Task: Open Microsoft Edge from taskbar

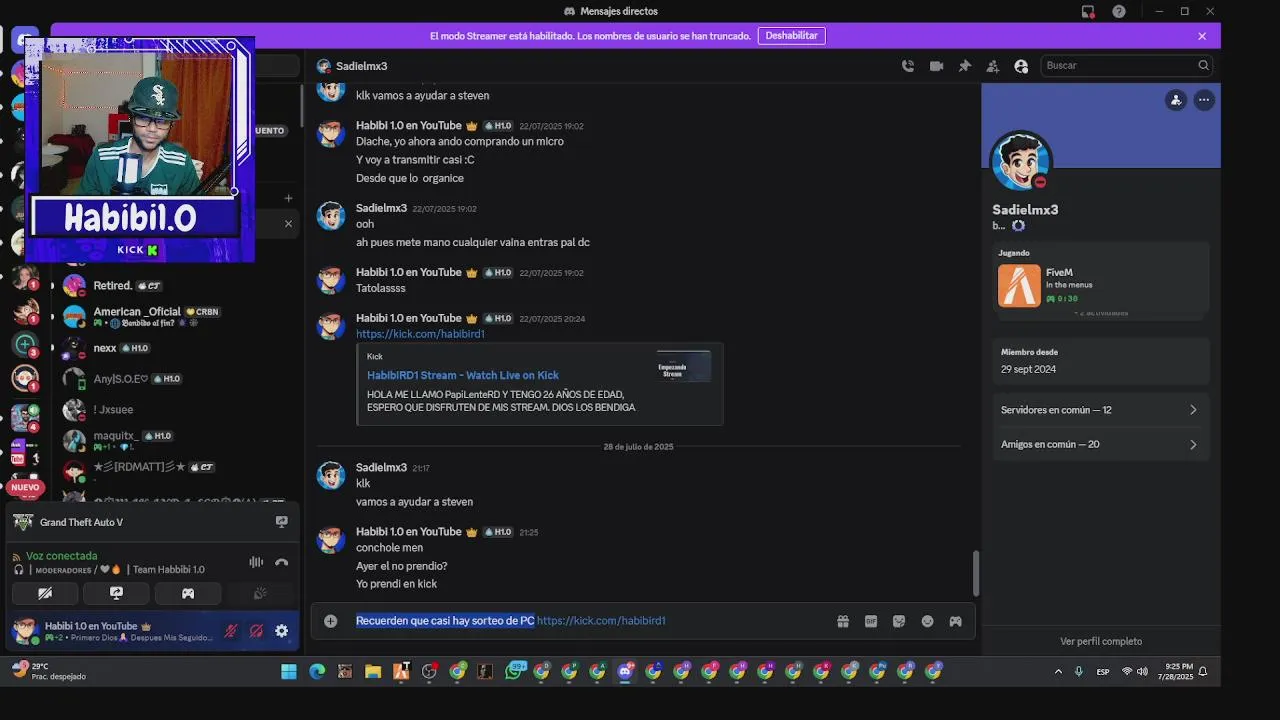Action: point(317,672)
